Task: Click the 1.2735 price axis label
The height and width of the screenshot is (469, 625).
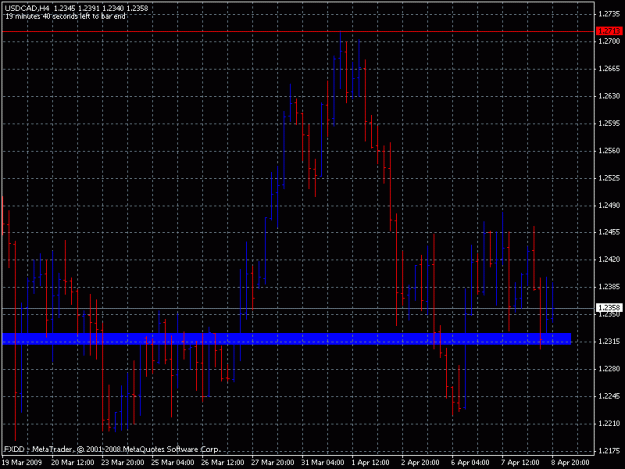Action: tap(609, 14)
